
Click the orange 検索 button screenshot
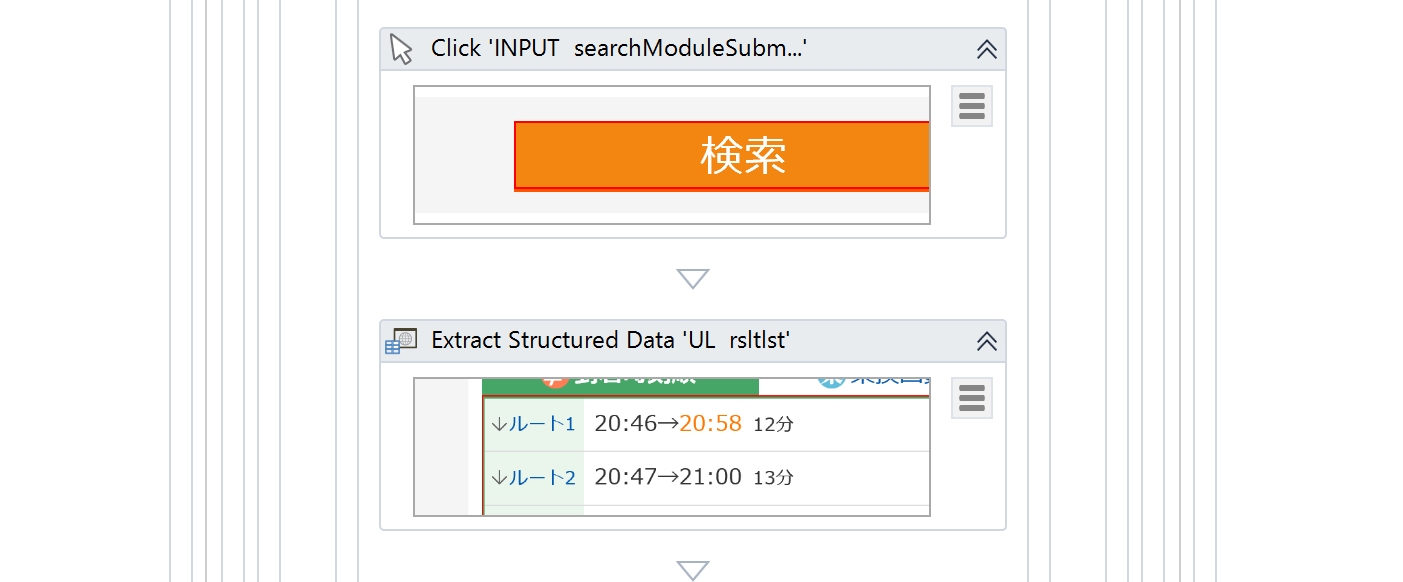(722, 156)
